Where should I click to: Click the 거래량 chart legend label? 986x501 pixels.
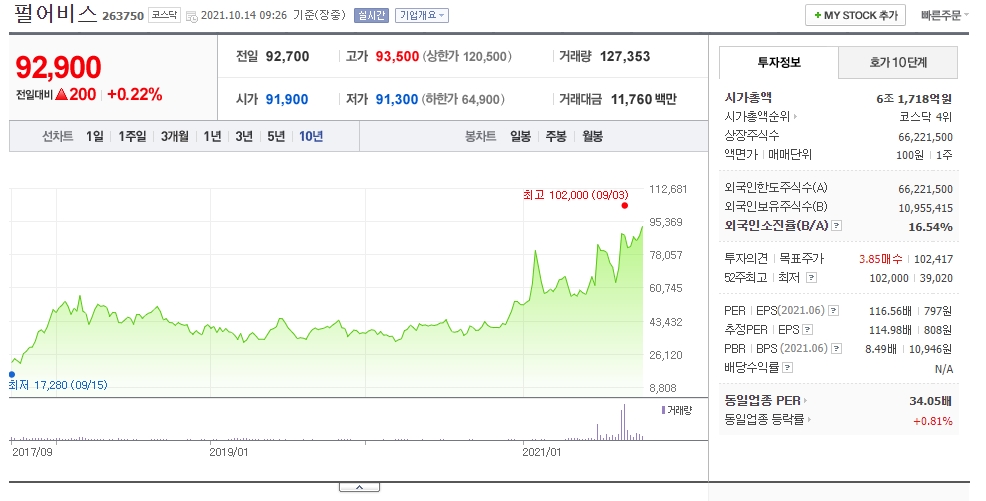pos(679,410)
